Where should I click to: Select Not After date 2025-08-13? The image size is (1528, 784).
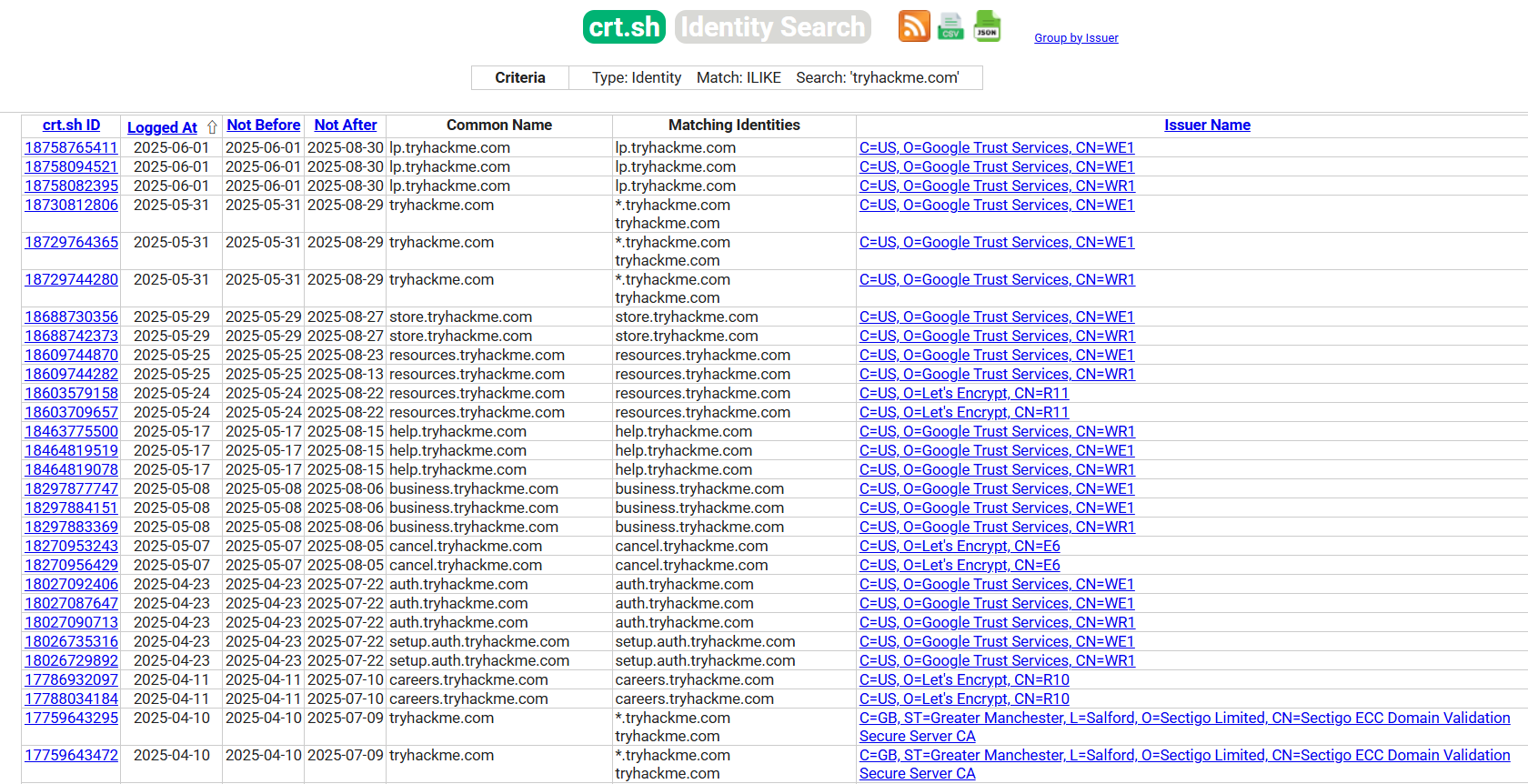346,374
